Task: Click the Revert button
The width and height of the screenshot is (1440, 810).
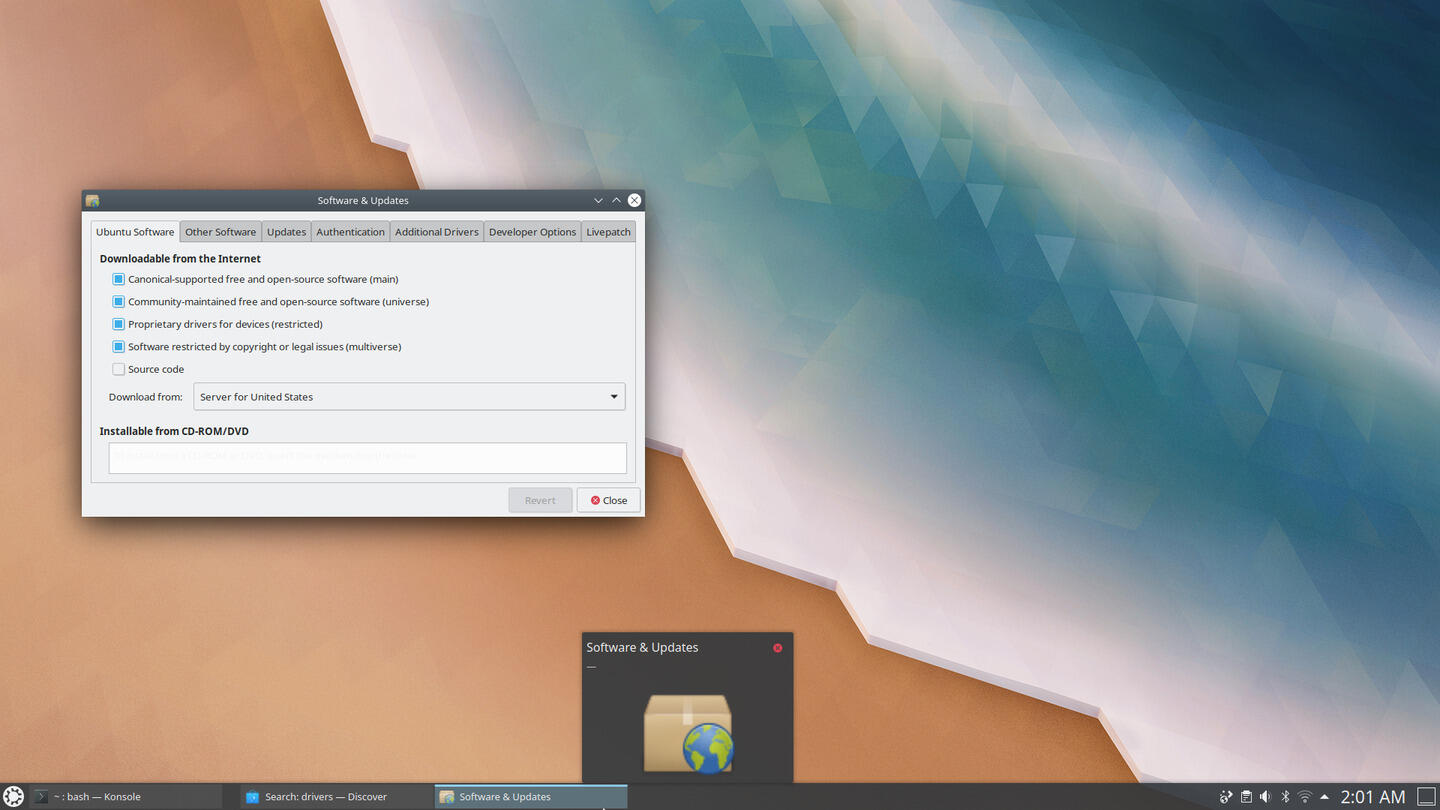Action: pyautogui.click(x=540, y=500)
